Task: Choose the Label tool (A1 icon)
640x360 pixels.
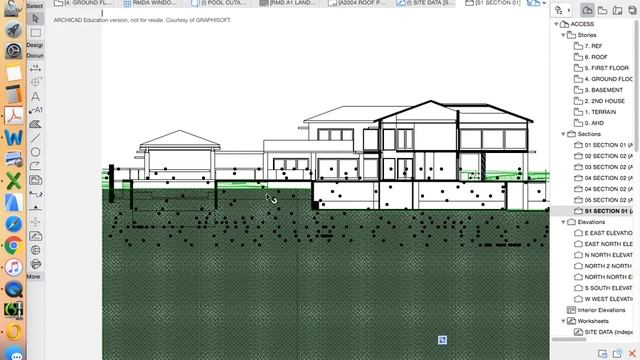Action: pos(36,110)
